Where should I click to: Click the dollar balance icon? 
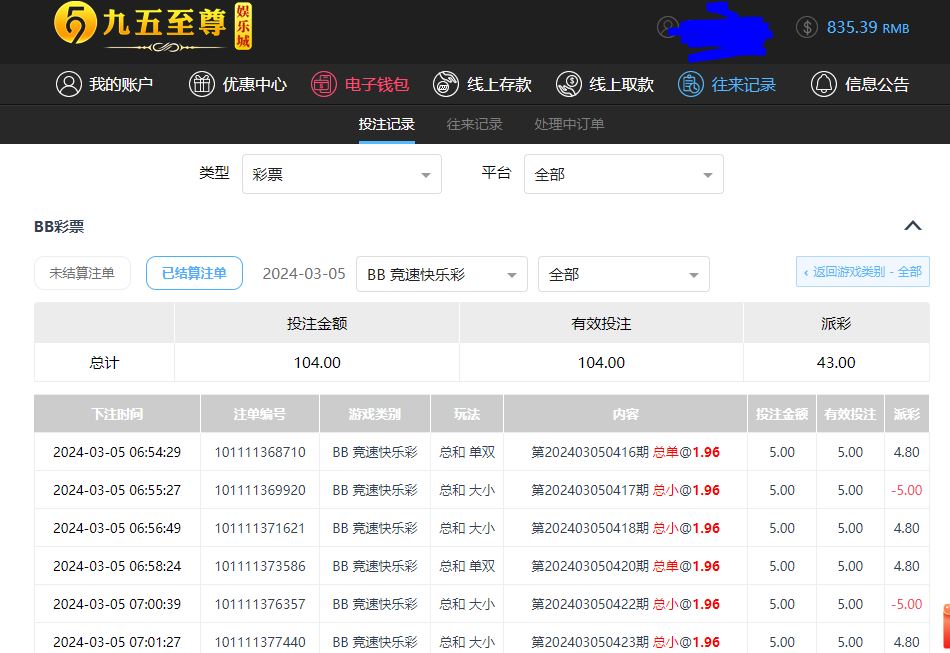pos(806,27)
